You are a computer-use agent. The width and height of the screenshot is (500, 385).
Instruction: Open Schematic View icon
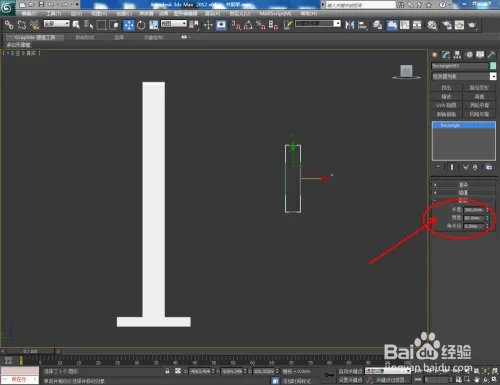tap(417, 25)
